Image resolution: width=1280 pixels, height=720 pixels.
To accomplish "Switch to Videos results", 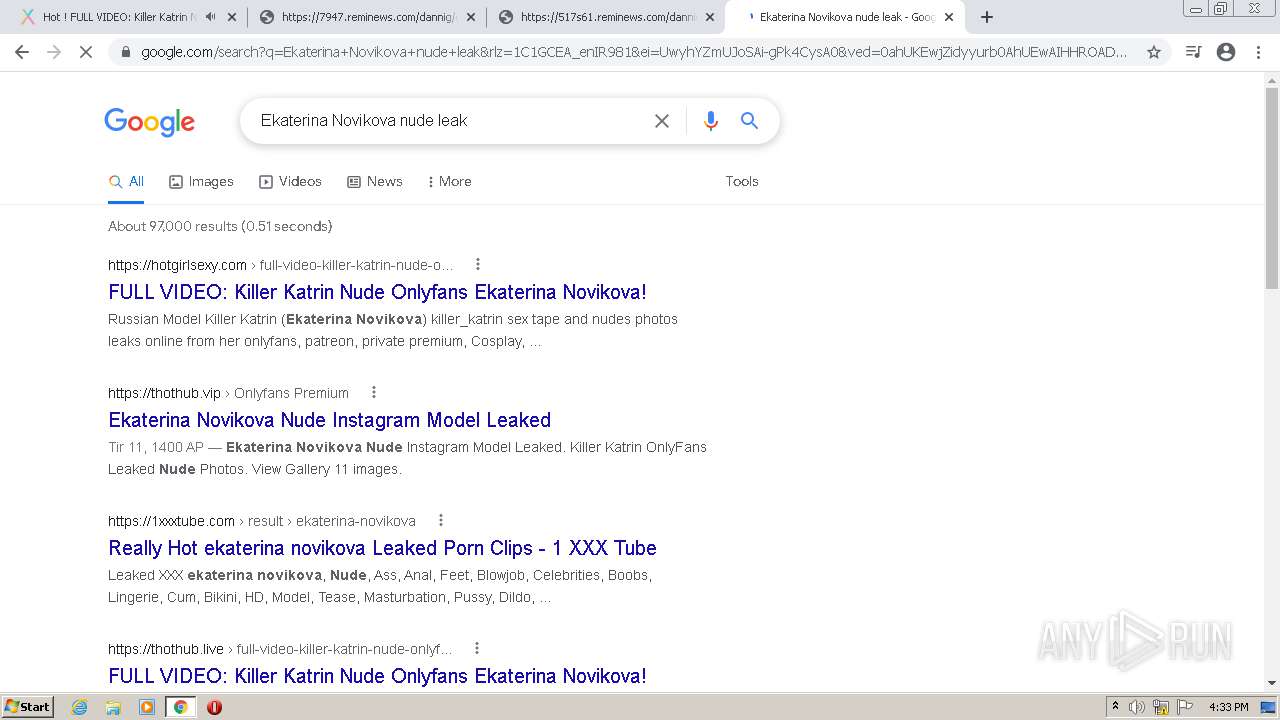I will [x=290, y=182].
